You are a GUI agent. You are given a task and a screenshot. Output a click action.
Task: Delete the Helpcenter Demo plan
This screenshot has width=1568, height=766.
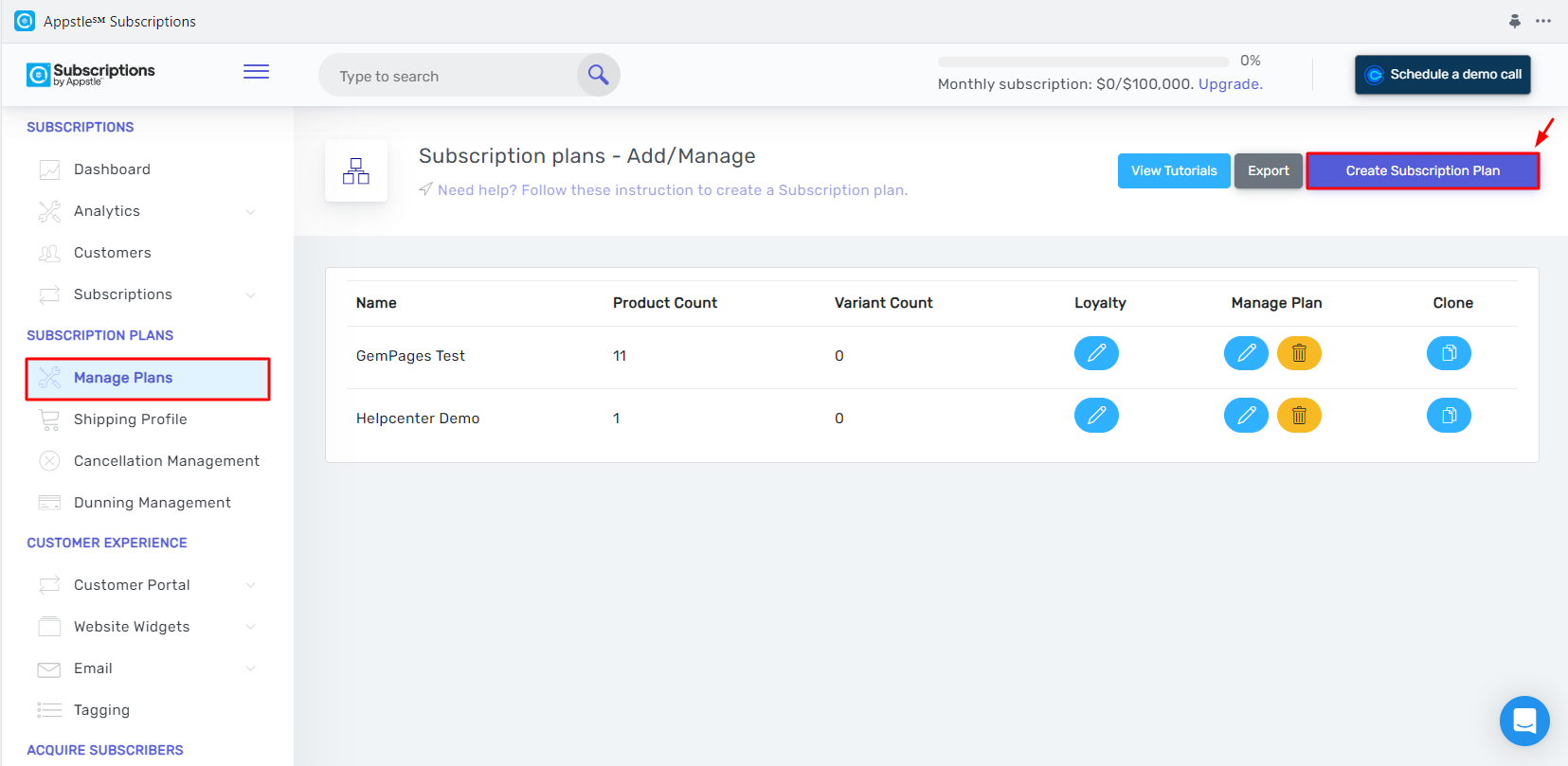point(1299,416)
